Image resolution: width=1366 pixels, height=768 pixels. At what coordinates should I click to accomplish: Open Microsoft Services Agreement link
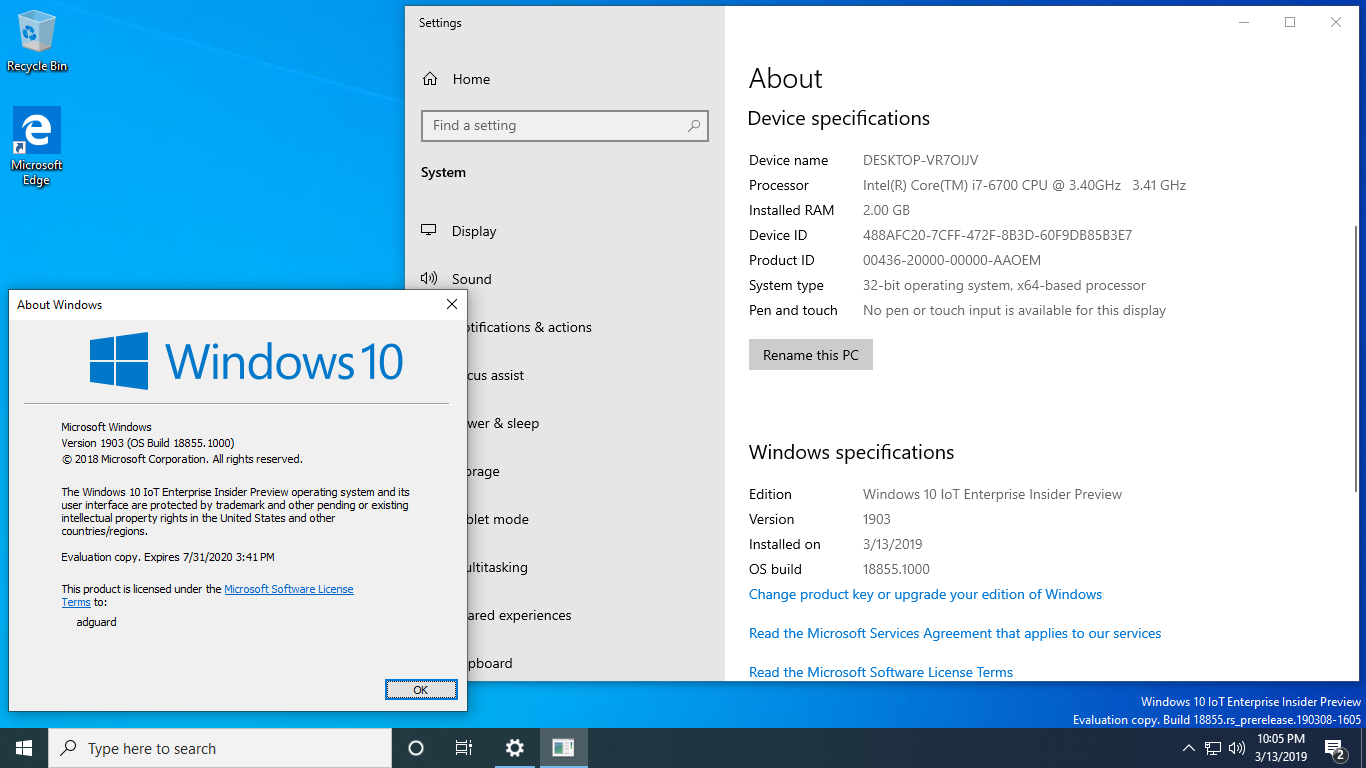coord(955,633)
